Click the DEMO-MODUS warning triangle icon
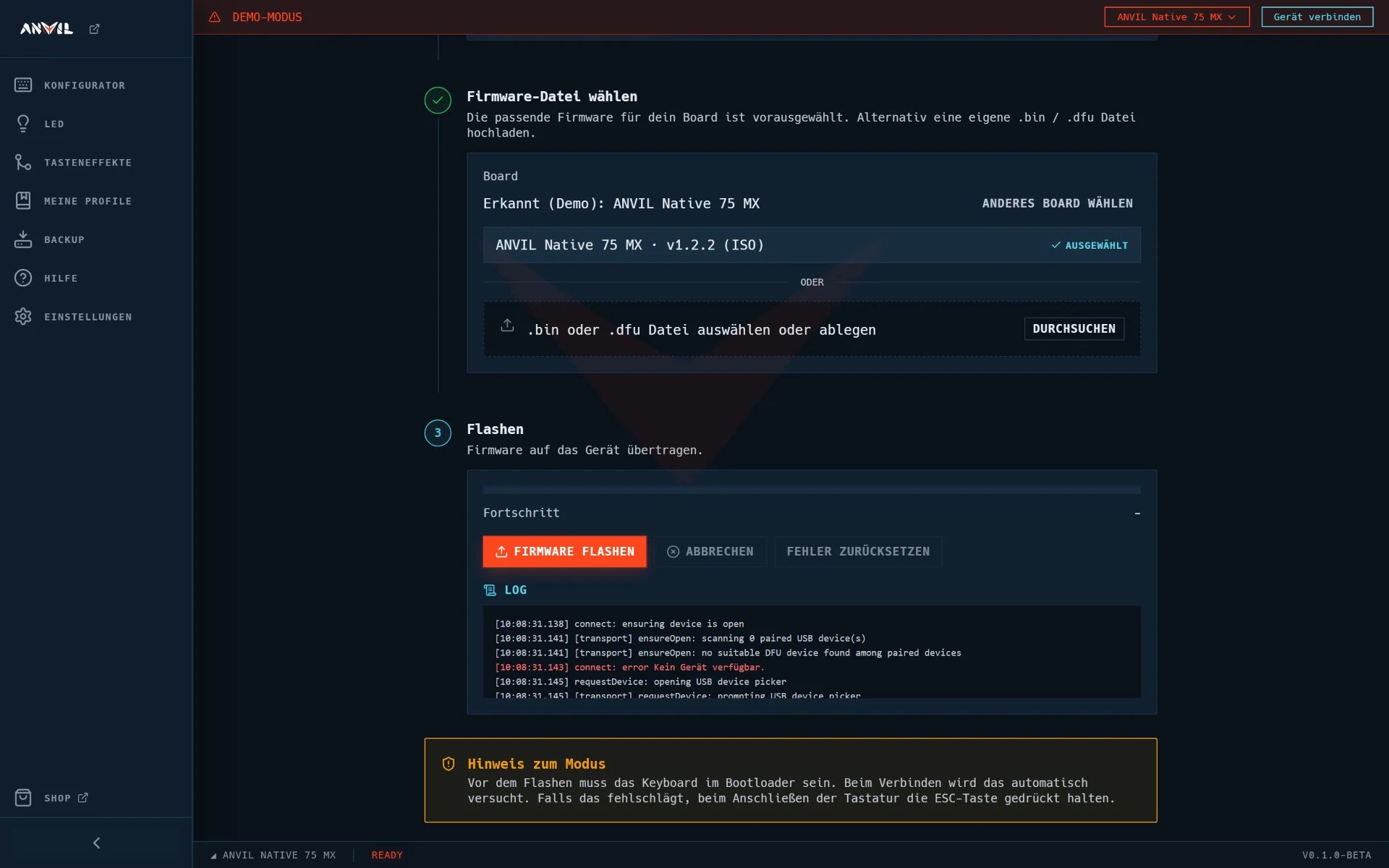1389x868 pixels. coord(215,17)
